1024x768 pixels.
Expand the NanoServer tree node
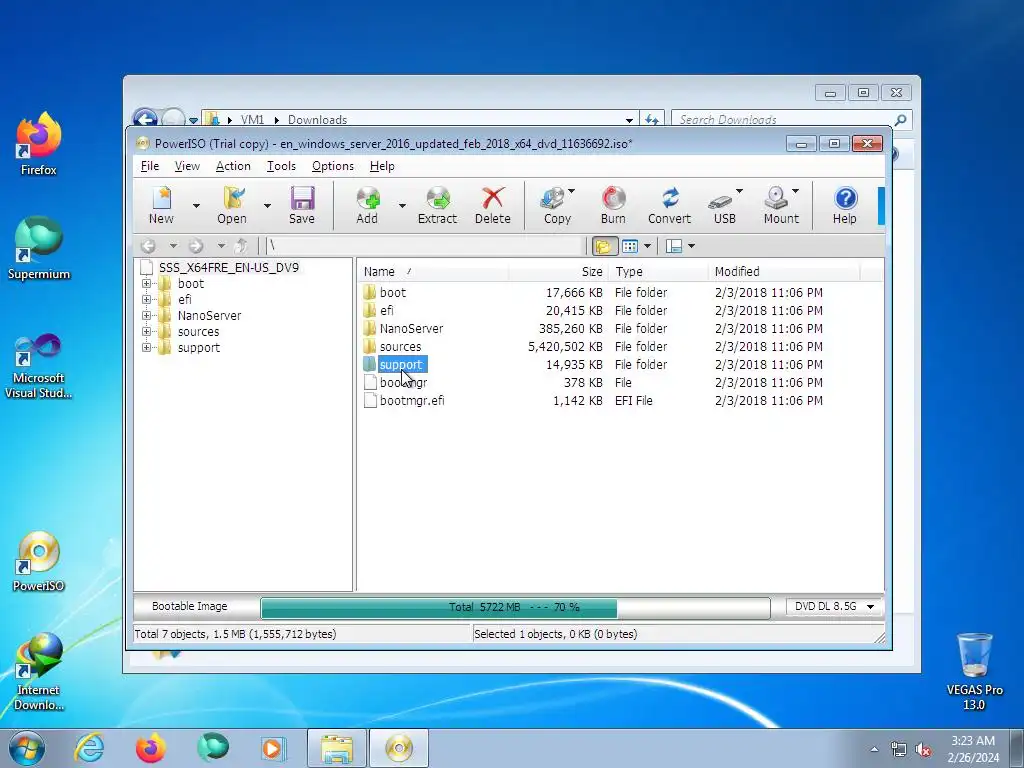(x=146, y=315)
